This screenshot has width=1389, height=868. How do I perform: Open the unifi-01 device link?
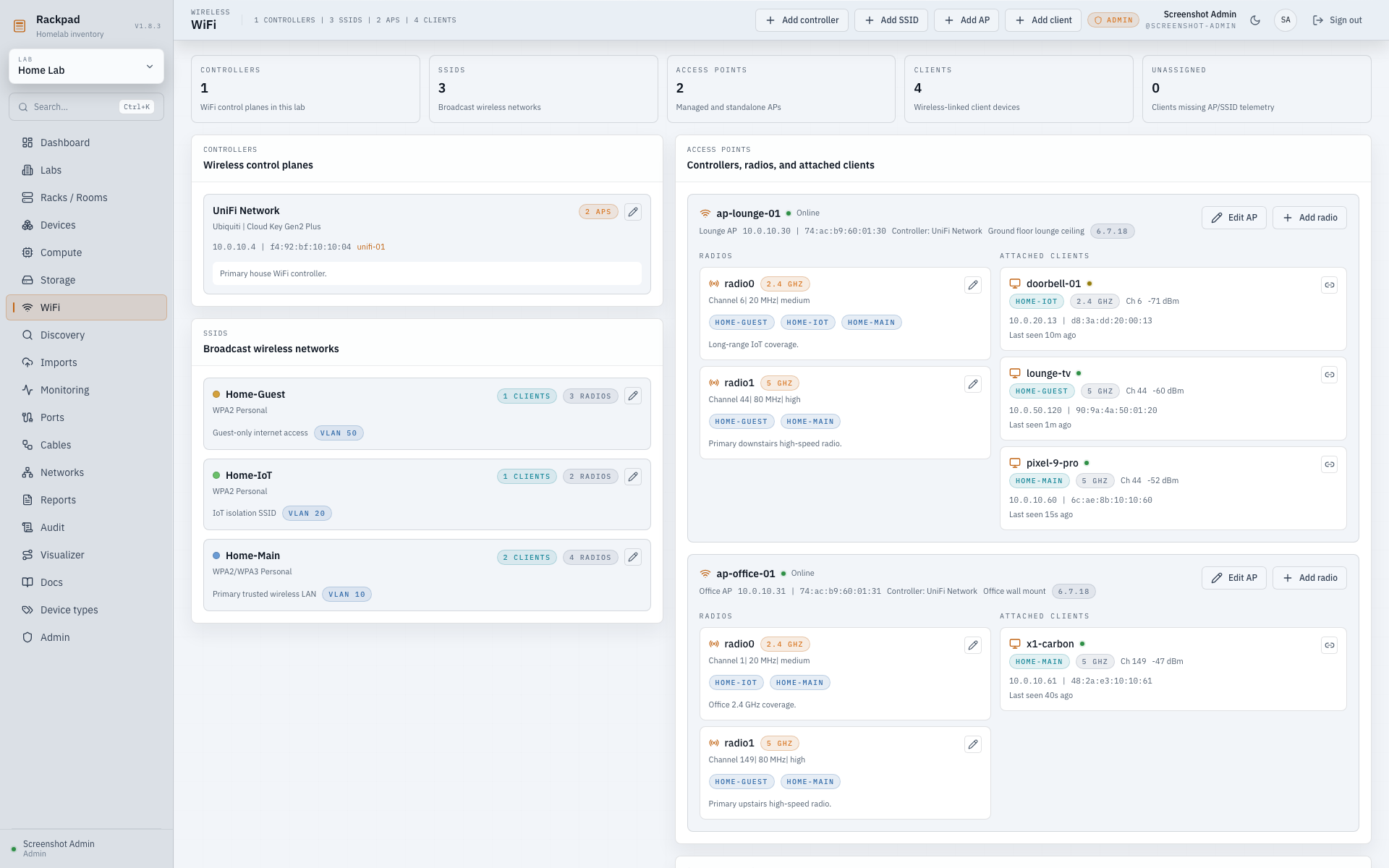coord(371,247)
